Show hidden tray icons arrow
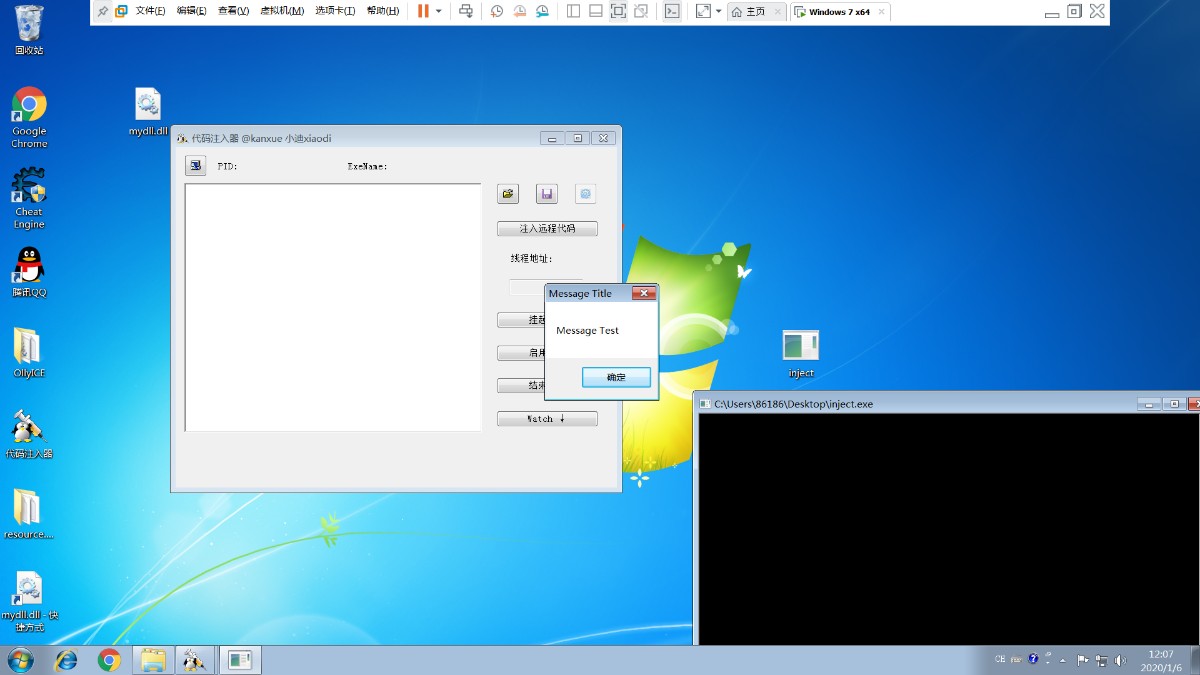1200x675 pixels. coord(1062,660)
